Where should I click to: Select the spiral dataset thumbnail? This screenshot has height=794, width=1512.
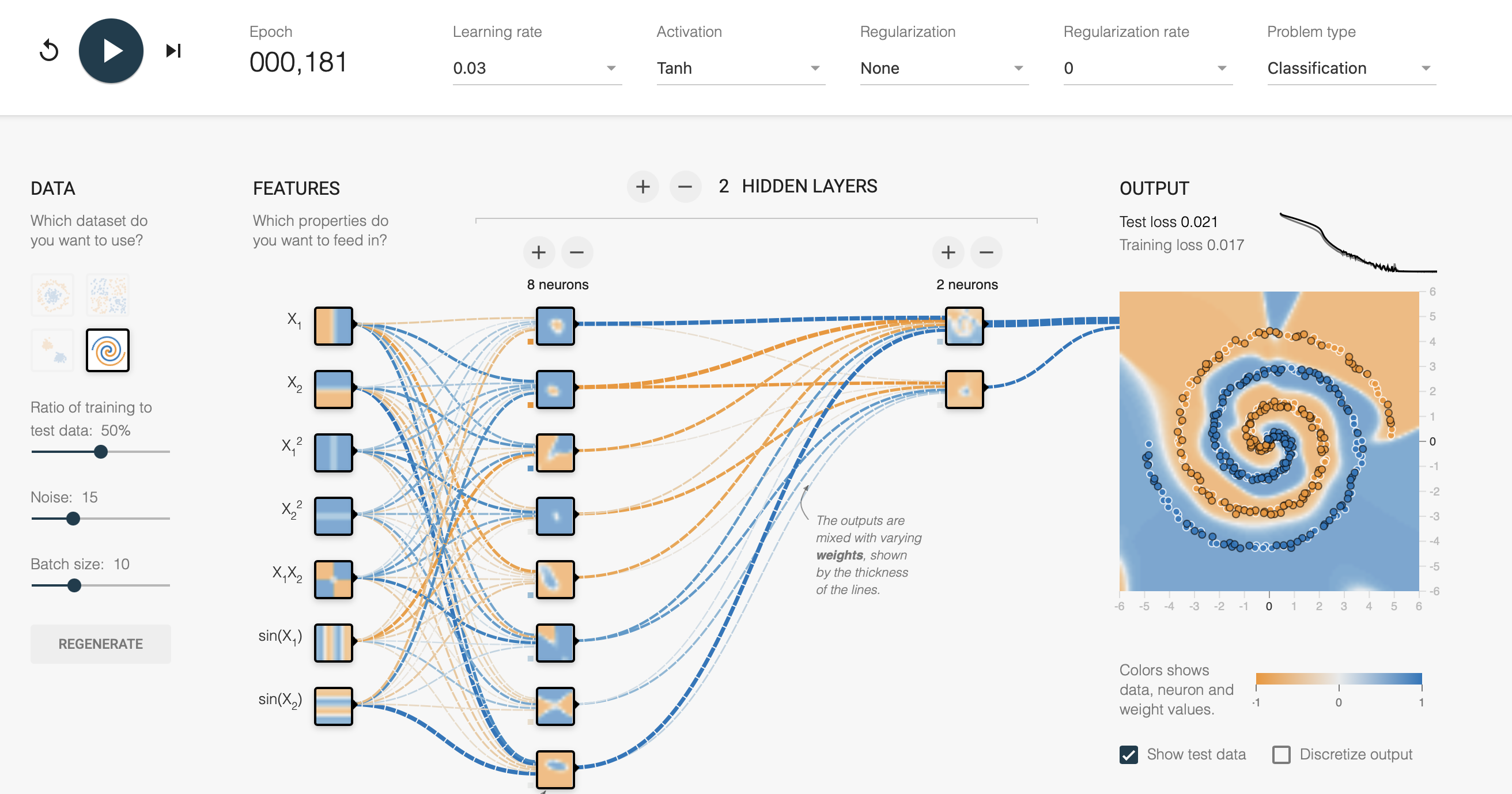[x=107, y=350]
